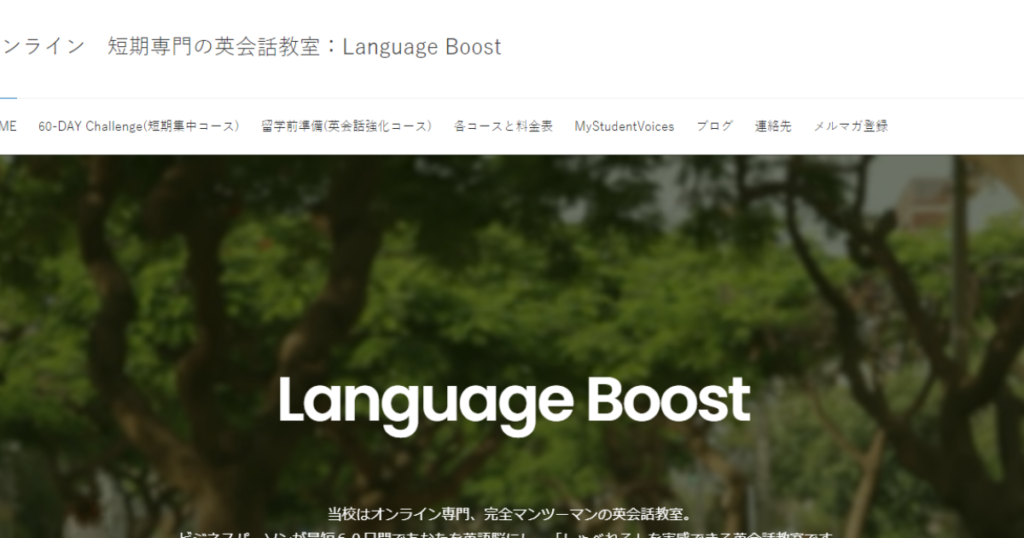The width and height of the screenshot is (1024, 538).
Task: Go to the HOME navigation item
Action: click(7, 126)
